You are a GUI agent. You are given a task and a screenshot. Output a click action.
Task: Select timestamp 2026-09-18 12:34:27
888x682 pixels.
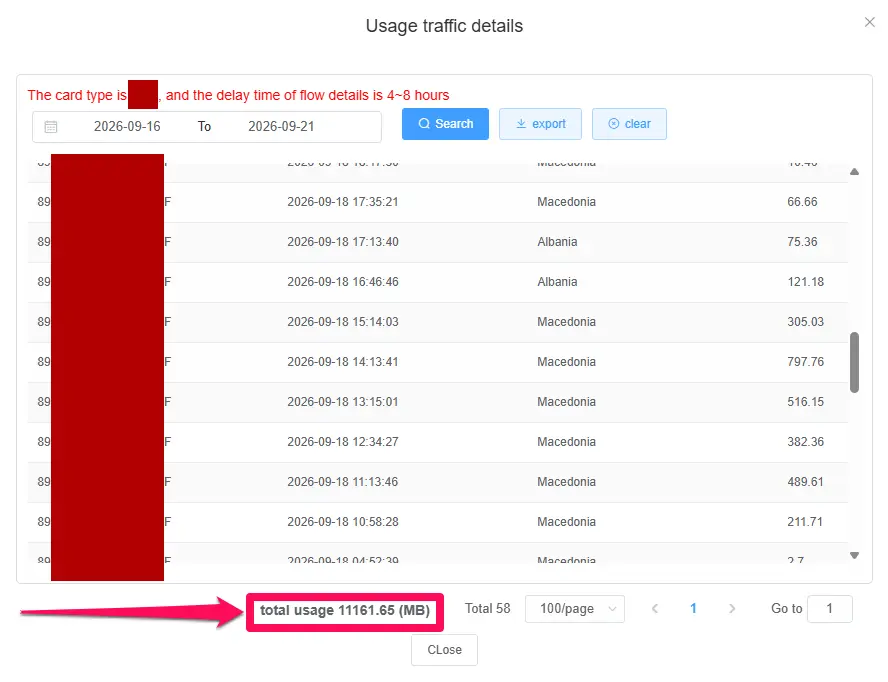point(343,442)
